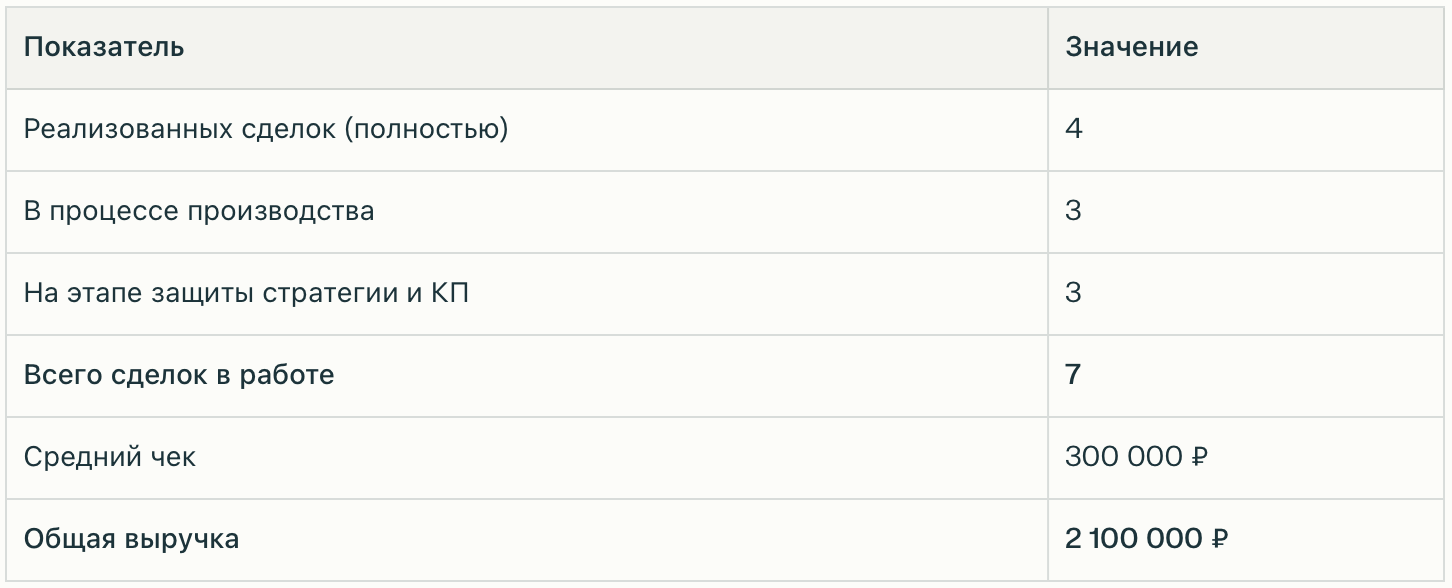Screen dimensions: 1452x588
Task: Click the ruble sign after 2 100 000
Action: click(1219, 540)
